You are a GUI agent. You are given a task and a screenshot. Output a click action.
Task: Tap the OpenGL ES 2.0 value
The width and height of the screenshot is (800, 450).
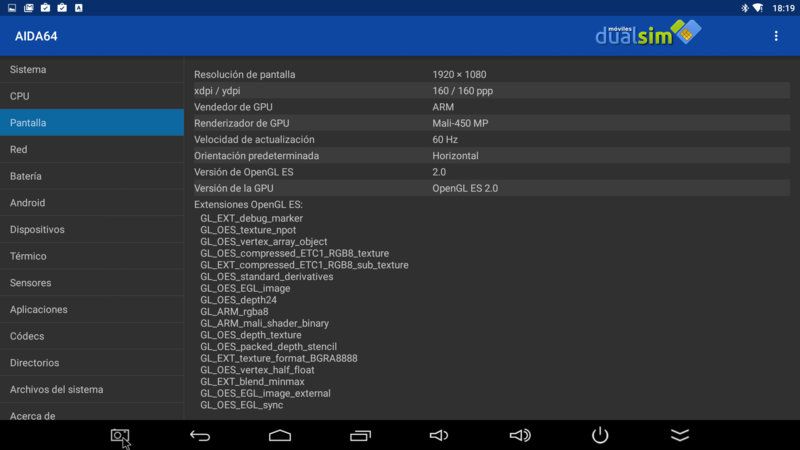coord(465,188)
